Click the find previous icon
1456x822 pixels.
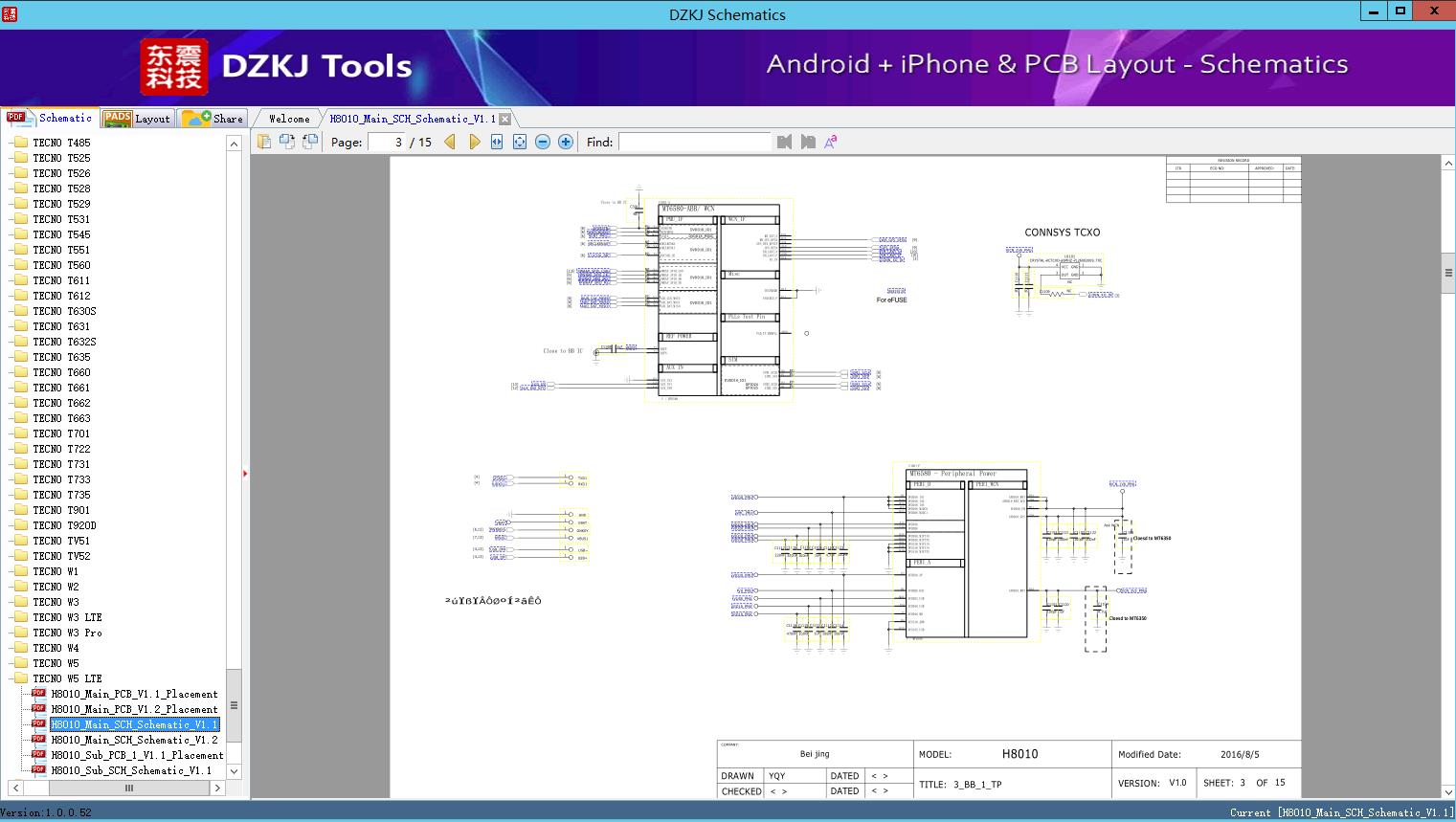coord(784,142)
